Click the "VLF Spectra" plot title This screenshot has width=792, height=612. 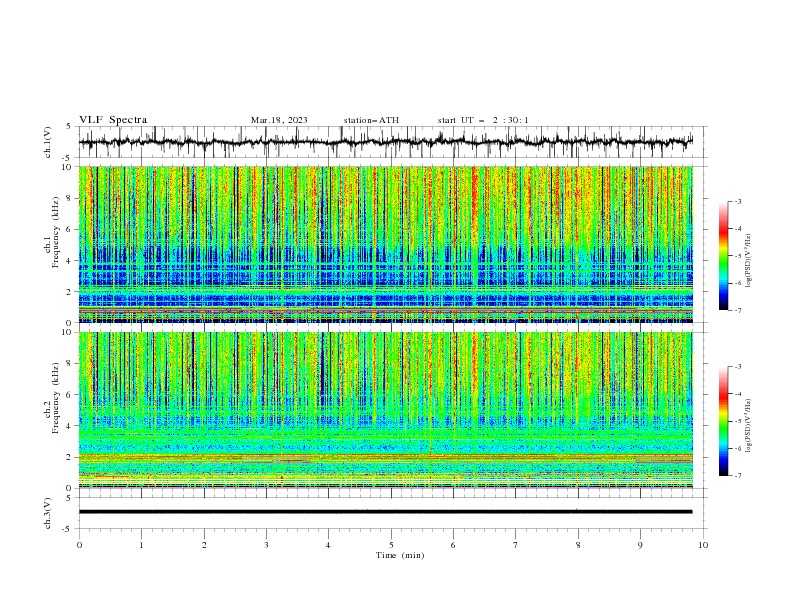coord(113,120)
